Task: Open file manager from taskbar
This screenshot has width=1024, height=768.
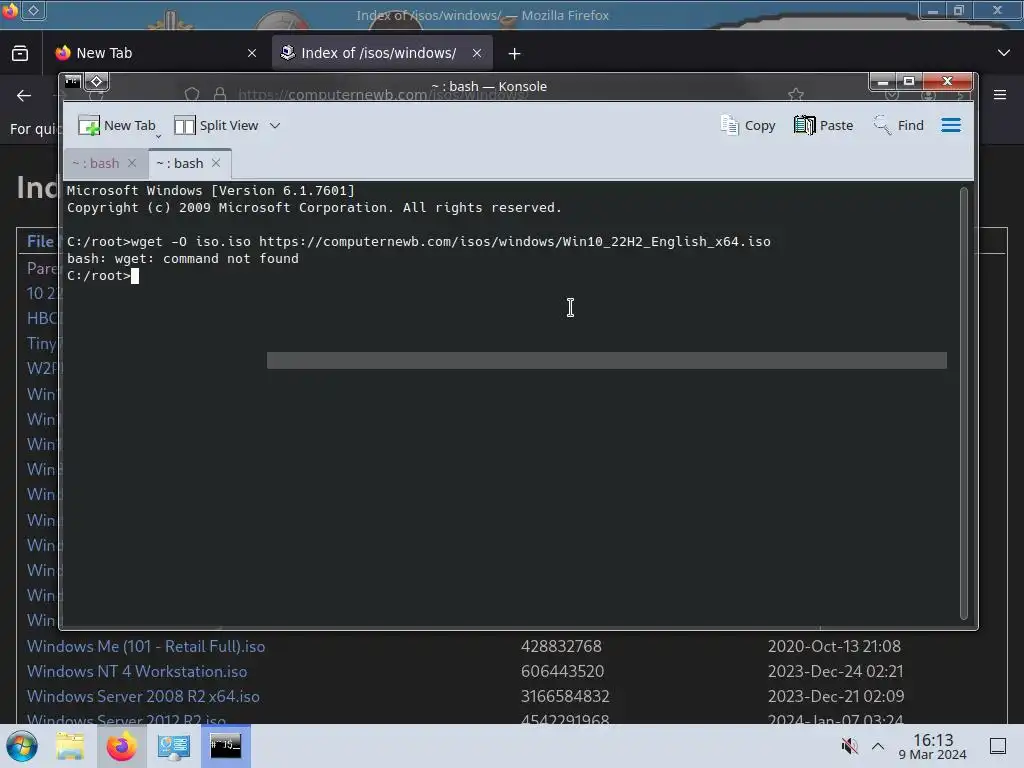Action: click(70, 746)
